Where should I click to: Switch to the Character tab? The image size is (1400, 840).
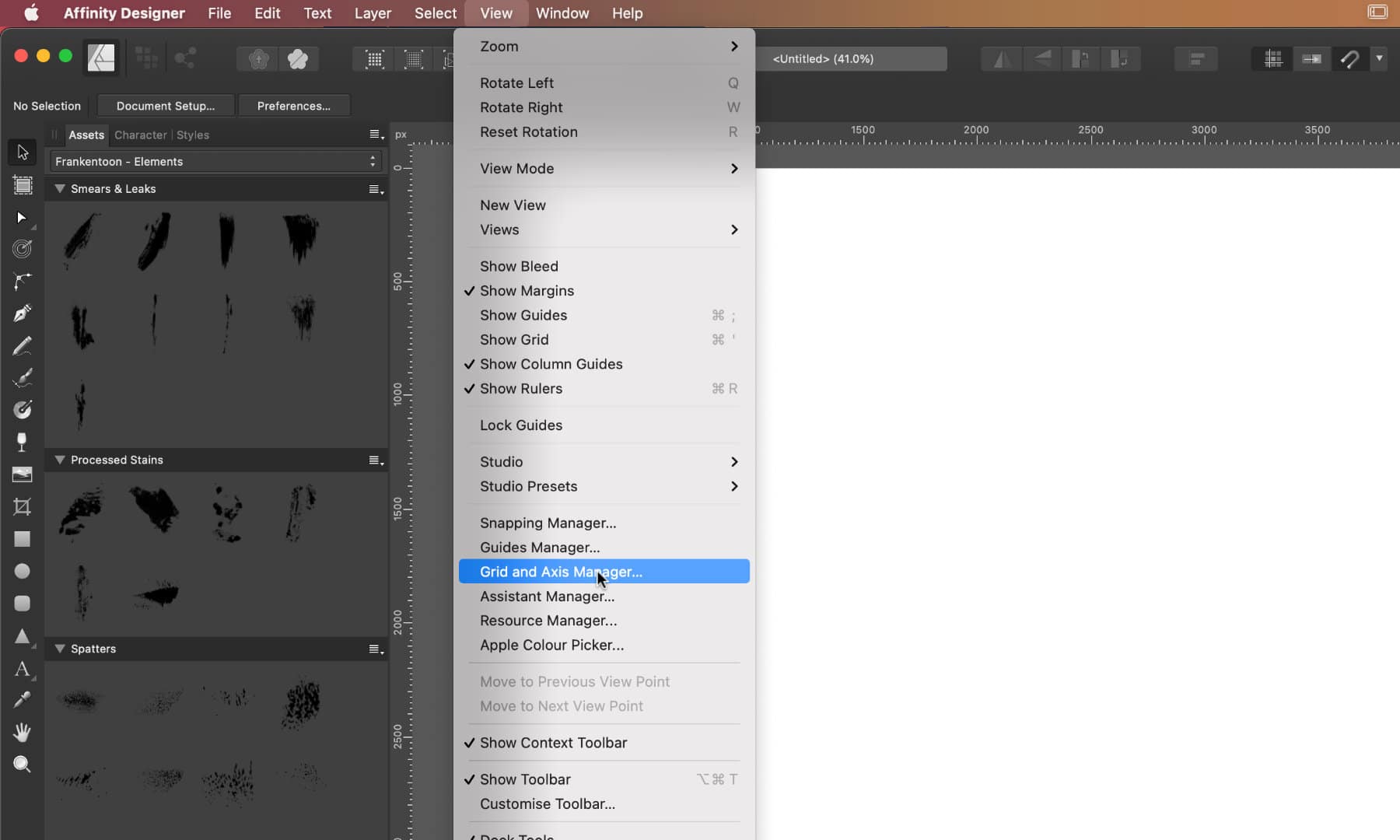[x=140, y=135]
